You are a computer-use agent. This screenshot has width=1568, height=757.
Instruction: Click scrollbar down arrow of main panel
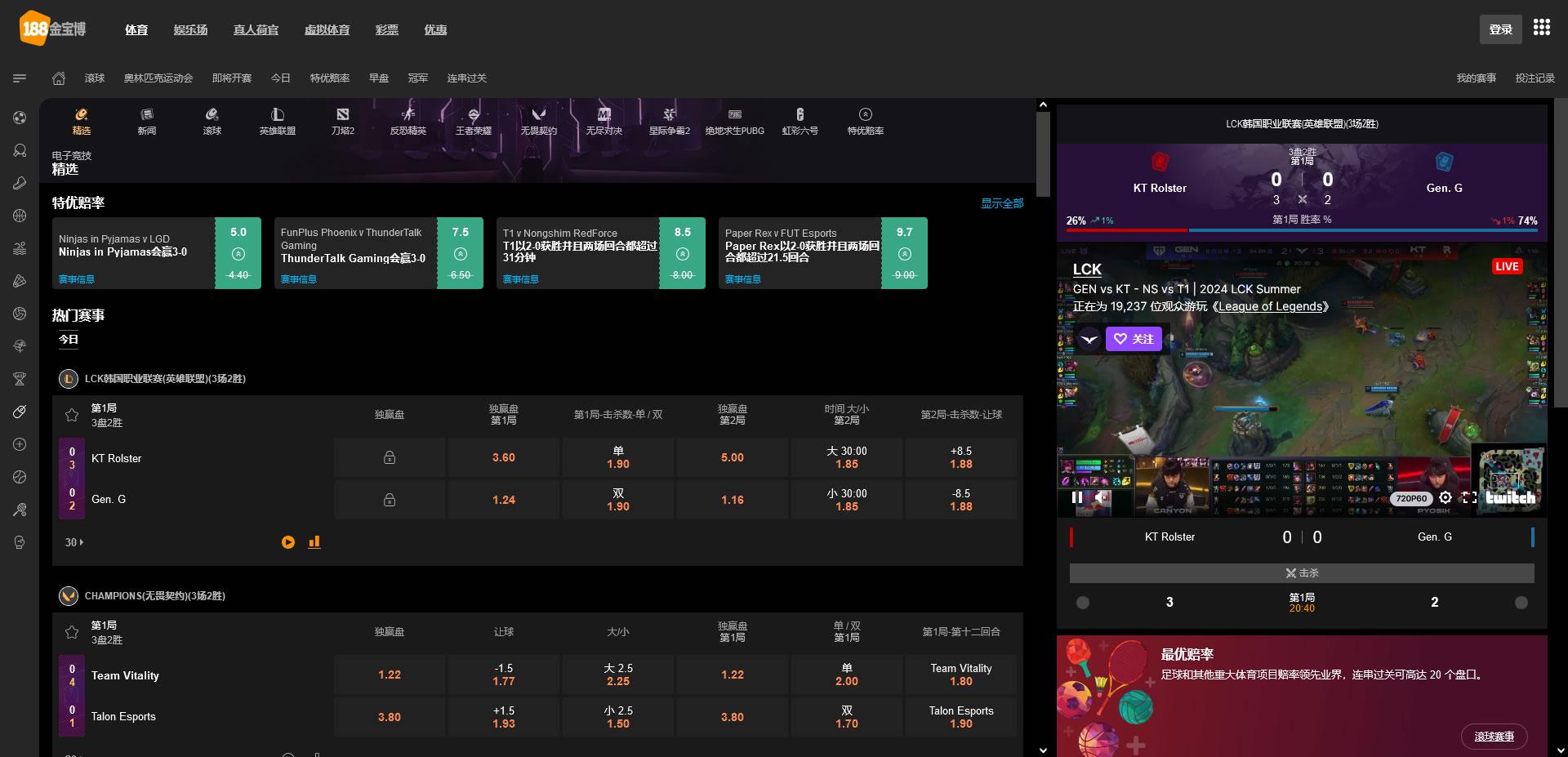click(1043, 750)
